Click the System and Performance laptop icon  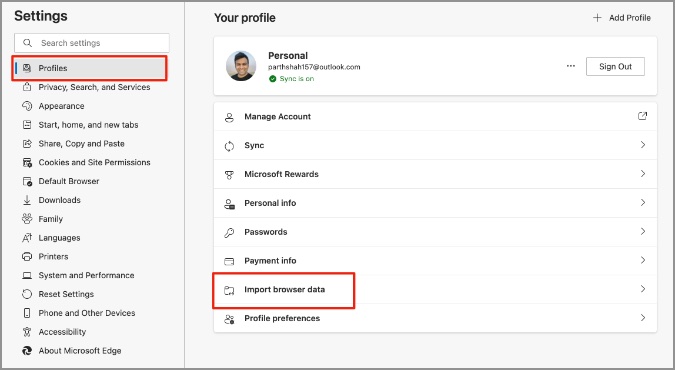(x=27, y=275)
